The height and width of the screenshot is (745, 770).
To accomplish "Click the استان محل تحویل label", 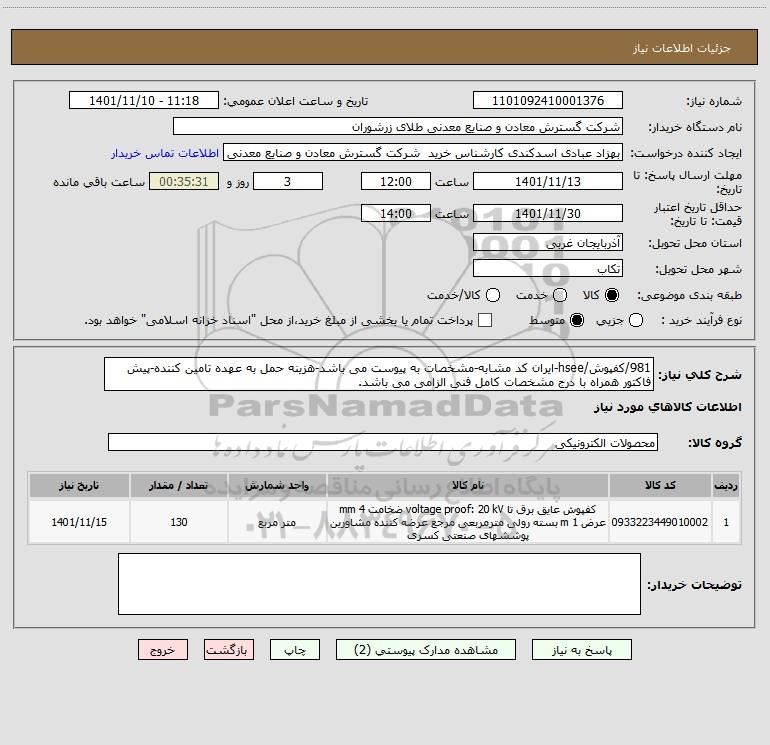I will [695, 243].
